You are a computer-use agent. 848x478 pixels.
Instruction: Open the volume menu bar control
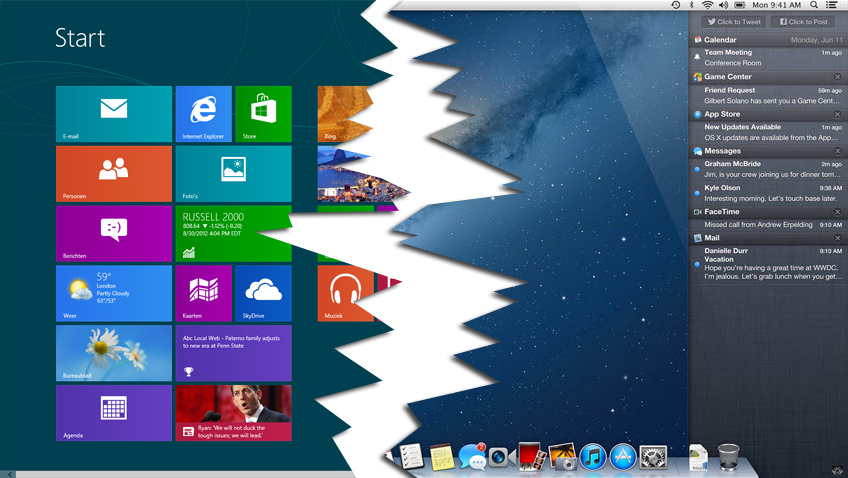[723, 6]
